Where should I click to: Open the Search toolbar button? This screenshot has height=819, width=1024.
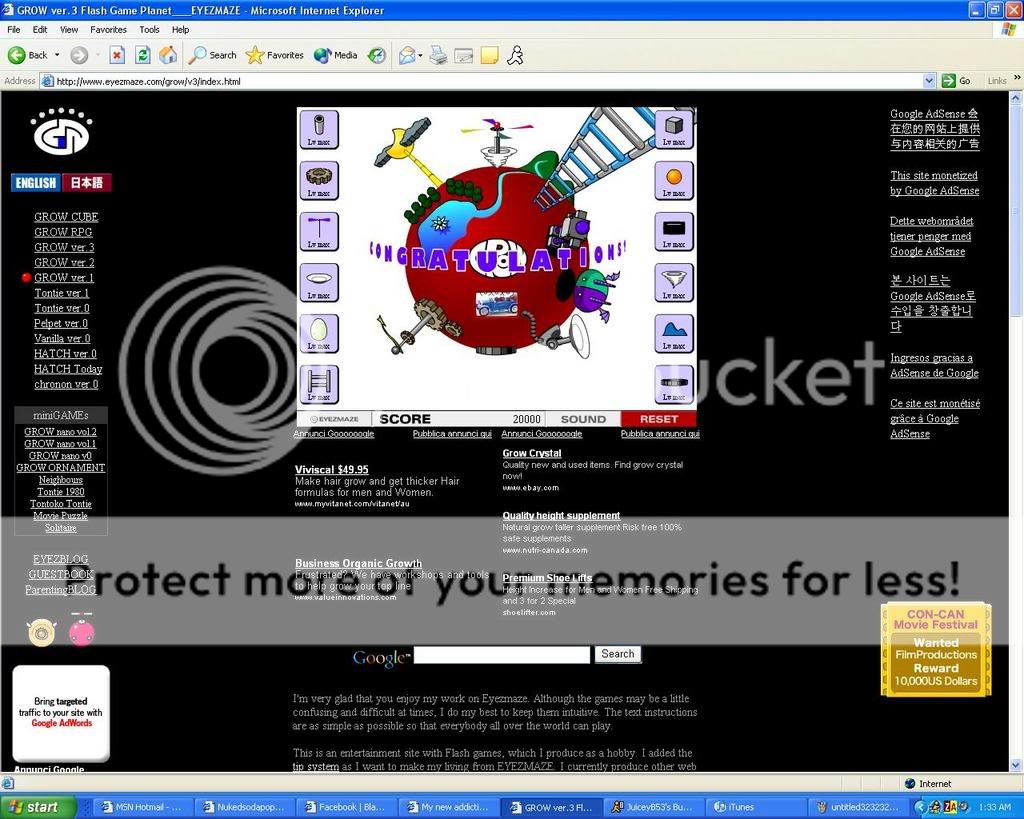point(212,56)
